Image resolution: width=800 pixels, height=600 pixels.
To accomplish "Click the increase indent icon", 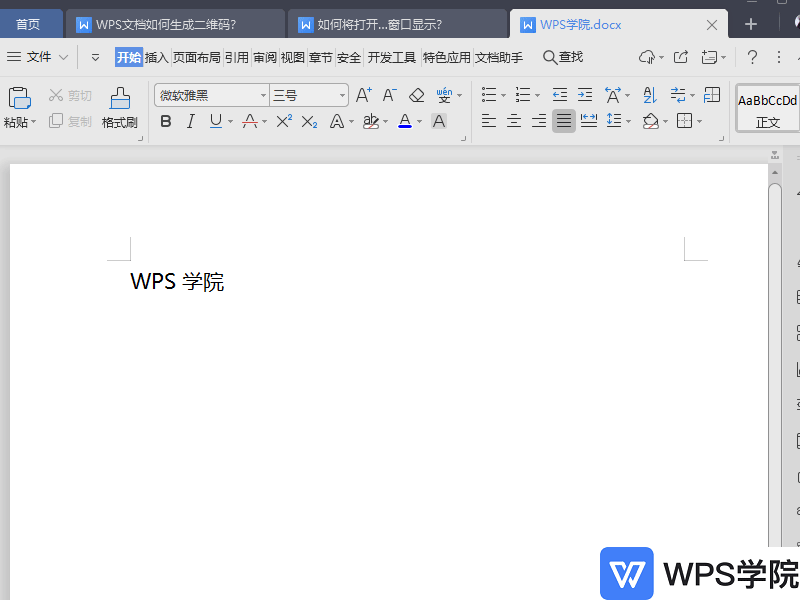I will click(x=585, y=95).
